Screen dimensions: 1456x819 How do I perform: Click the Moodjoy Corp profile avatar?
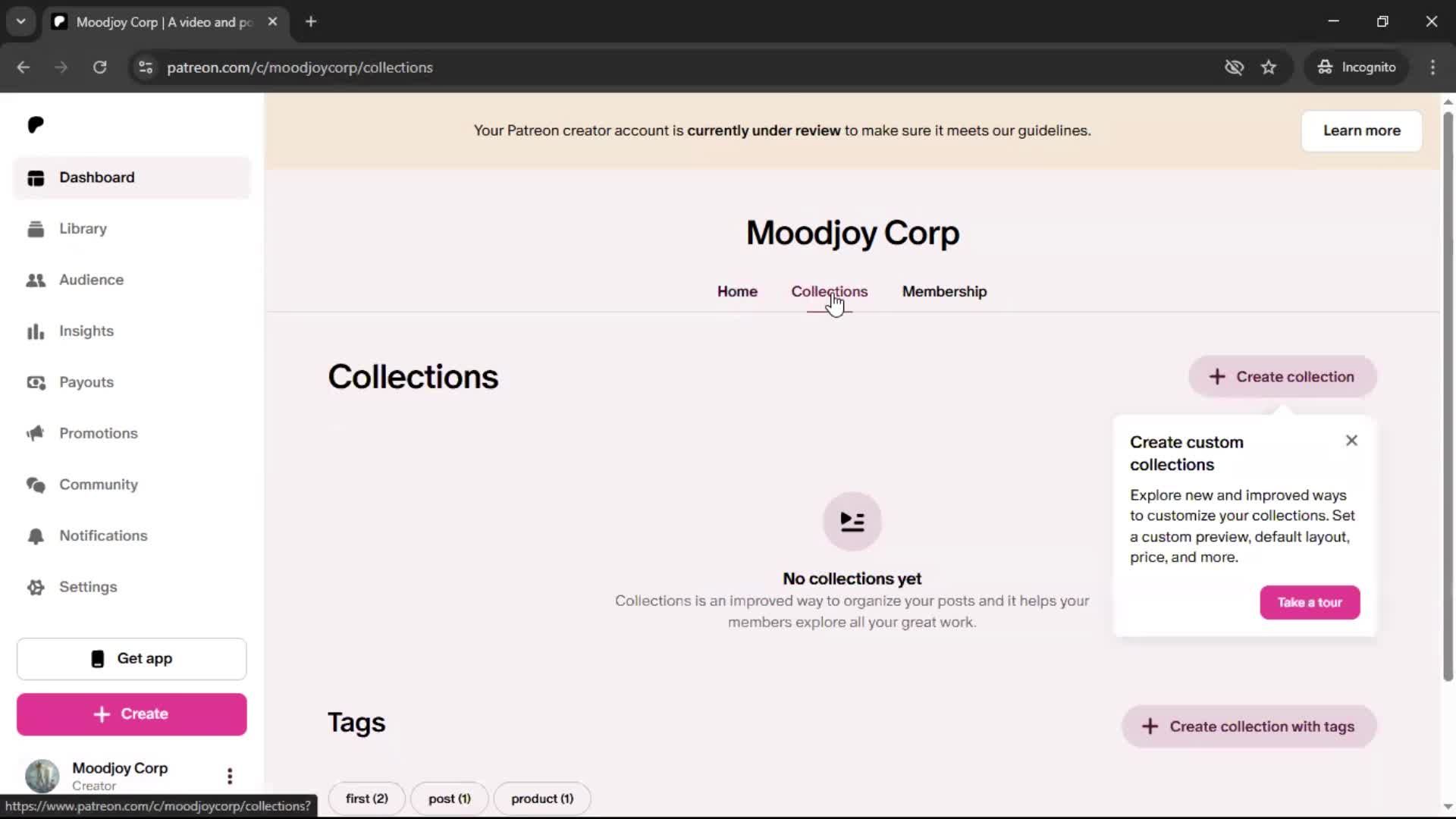42,776
